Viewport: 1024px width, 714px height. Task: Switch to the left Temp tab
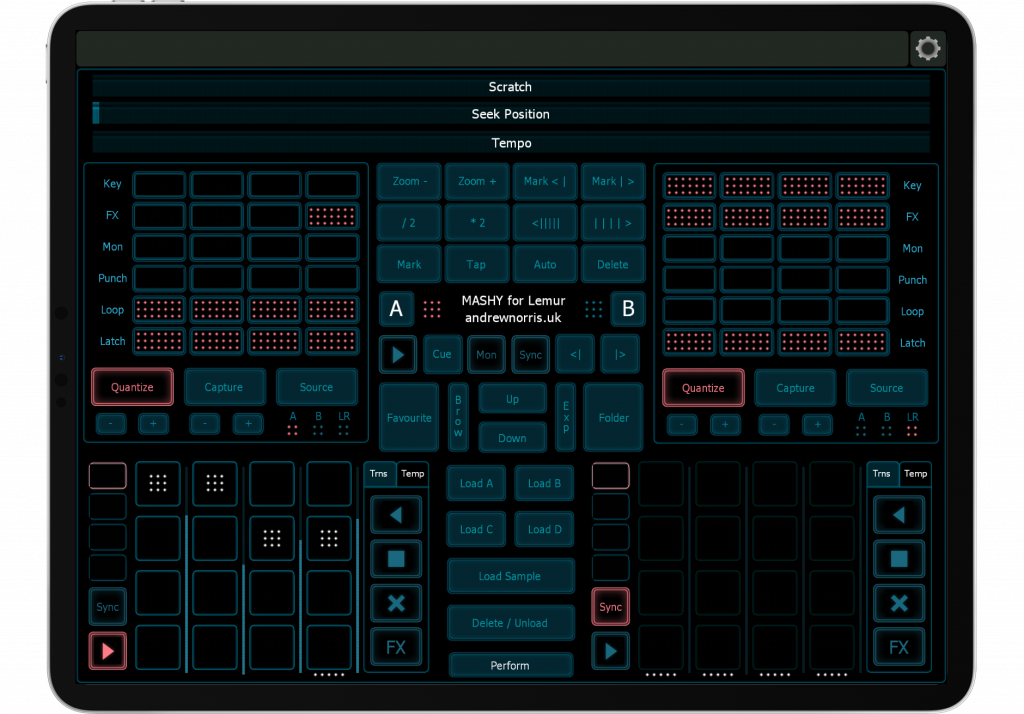click(412, 474)
